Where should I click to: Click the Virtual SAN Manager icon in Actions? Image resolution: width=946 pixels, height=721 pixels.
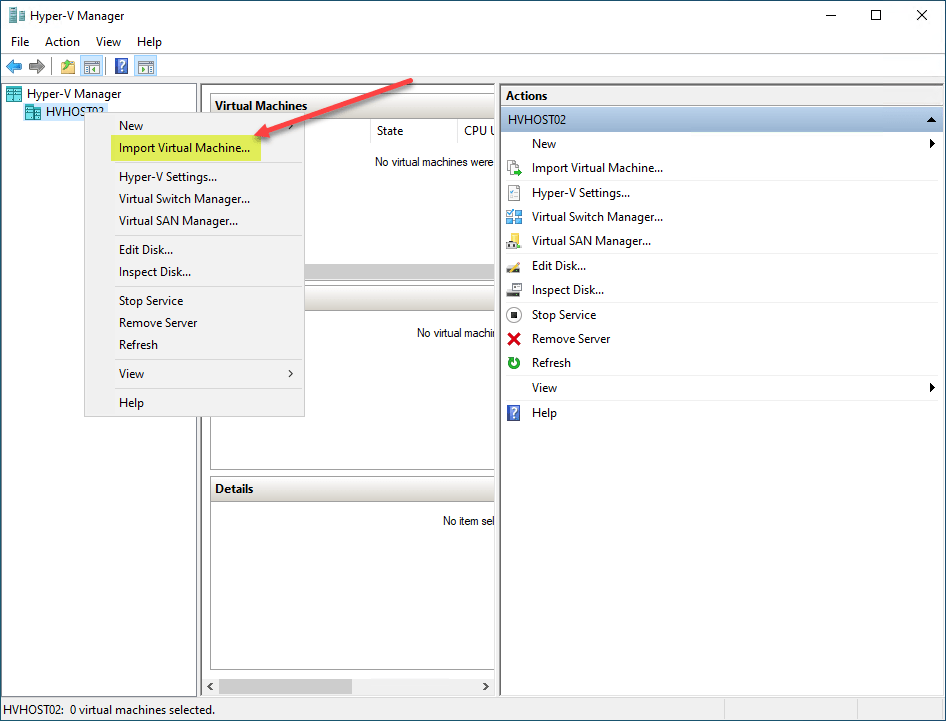coord(513,241)
